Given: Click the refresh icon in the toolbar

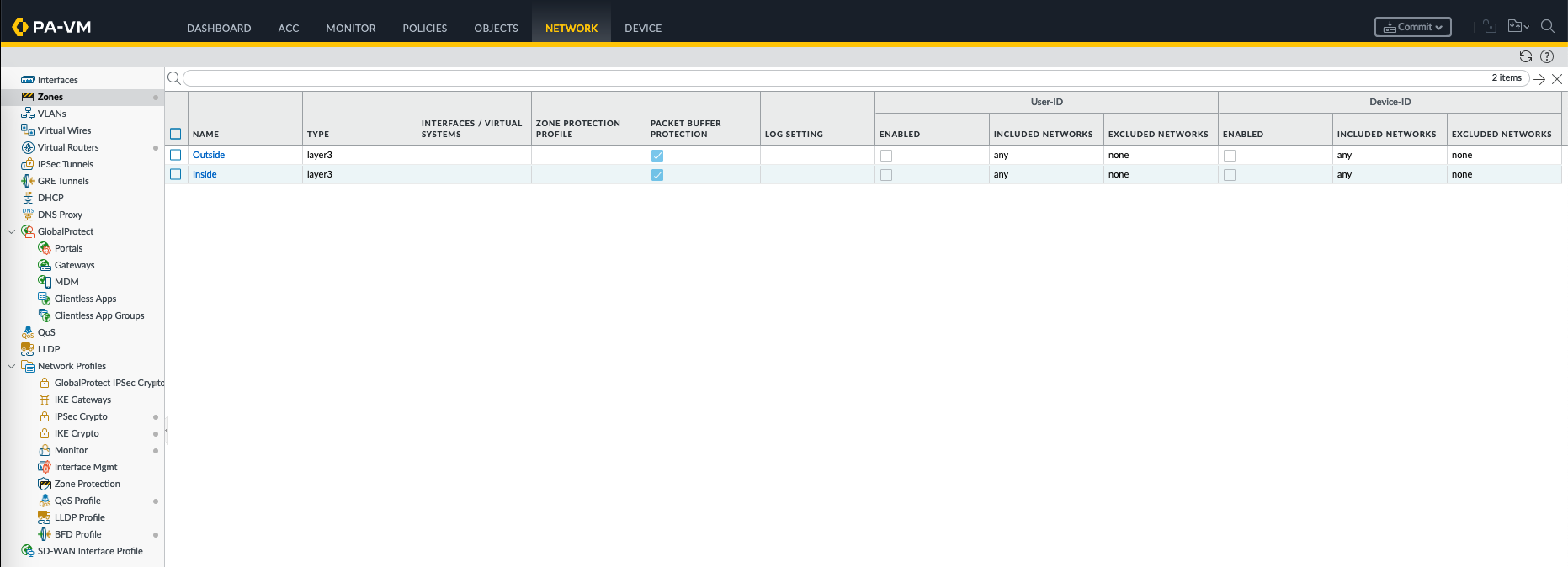Looking at the screenshot, I should (1525, 56).
